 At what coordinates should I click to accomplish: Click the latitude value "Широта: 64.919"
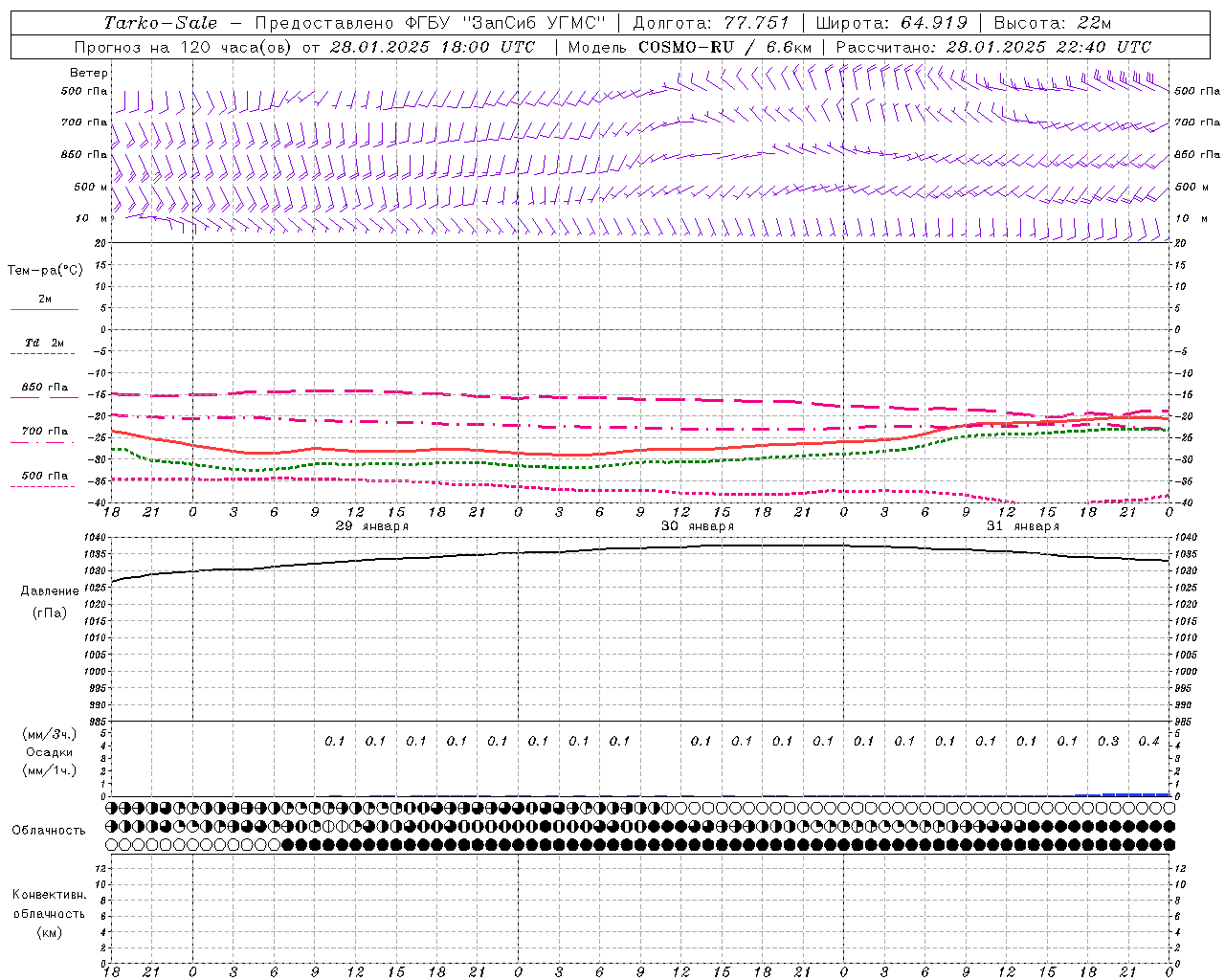pyautogui.click(x=891, y=23)
